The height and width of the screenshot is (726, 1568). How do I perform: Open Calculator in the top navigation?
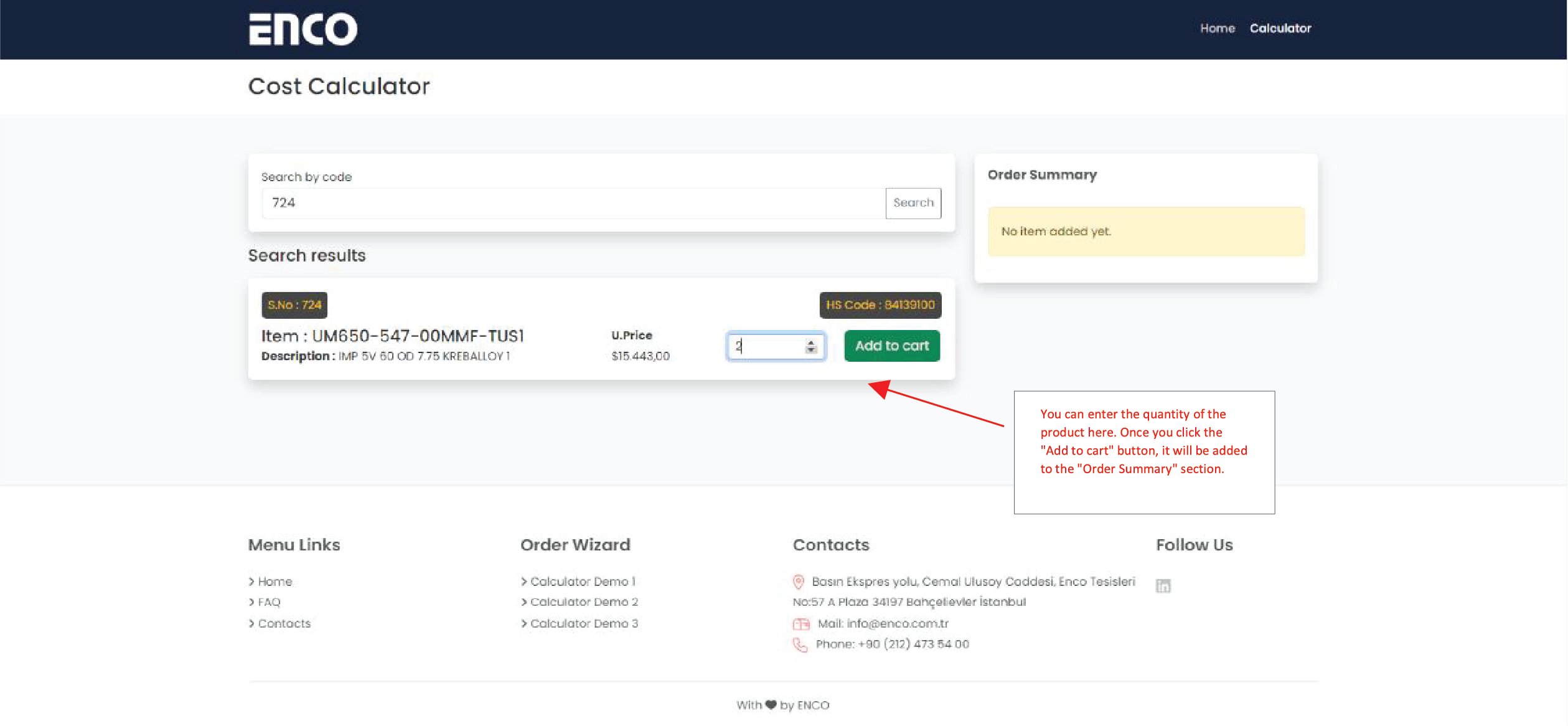click(1280, 29)
